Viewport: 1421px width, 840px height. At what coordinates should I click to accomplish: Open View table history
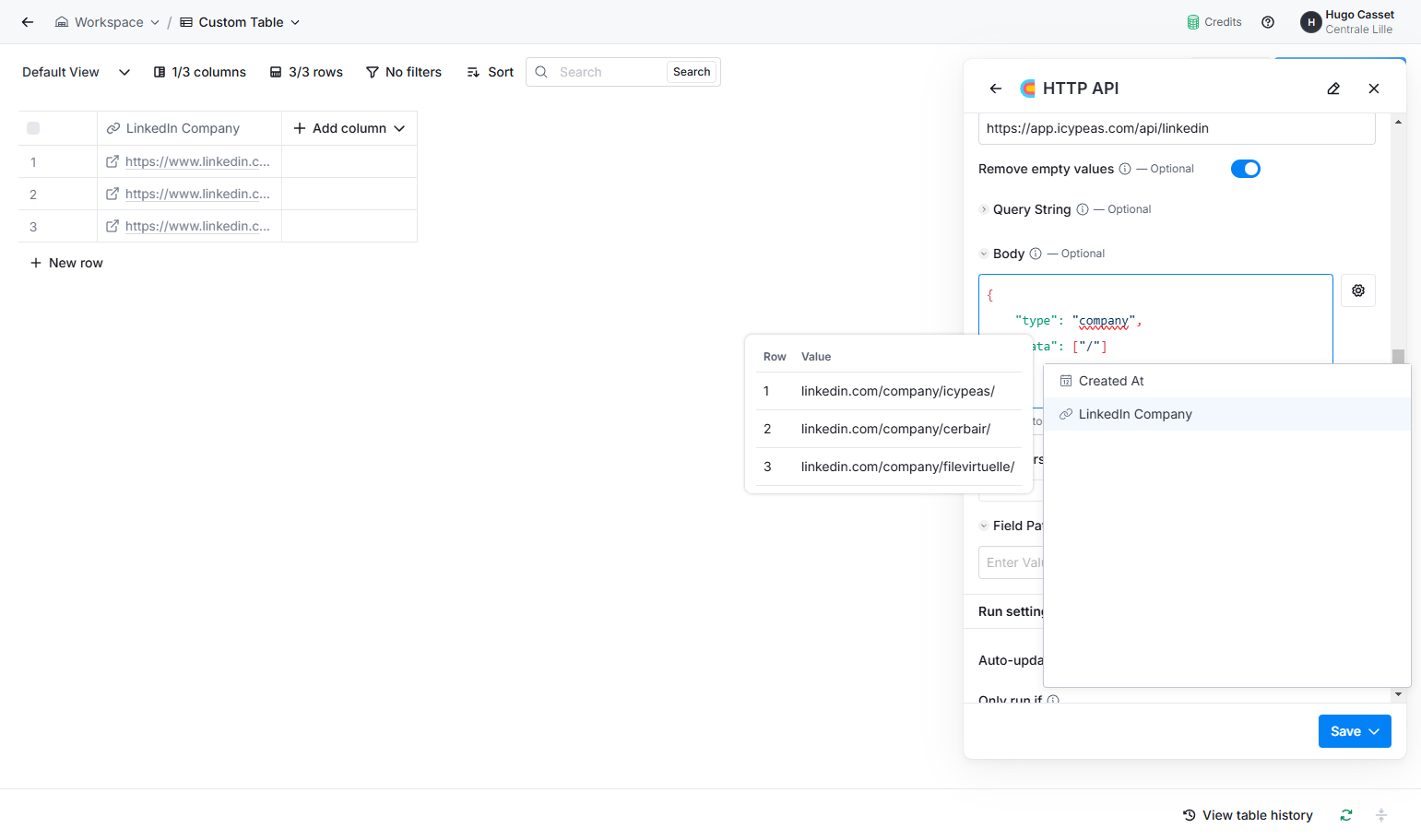click(x=1248, y=815)
